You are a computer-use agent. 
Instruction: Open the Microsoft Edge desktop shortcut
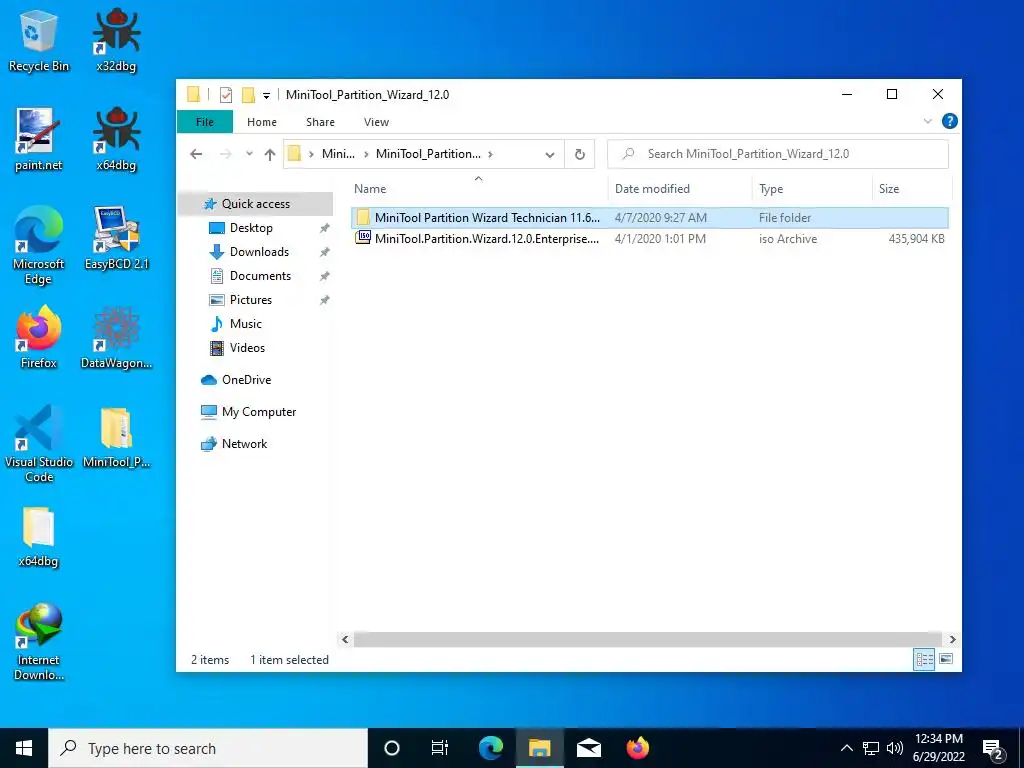click(x=39, y=246)
